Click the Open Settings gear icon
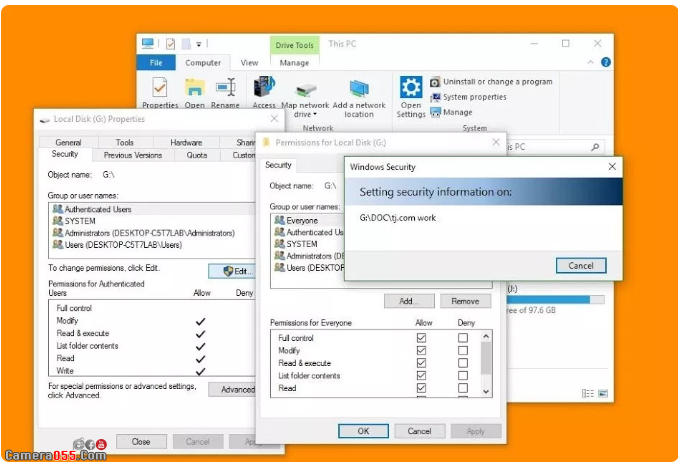 pos(411,87)
